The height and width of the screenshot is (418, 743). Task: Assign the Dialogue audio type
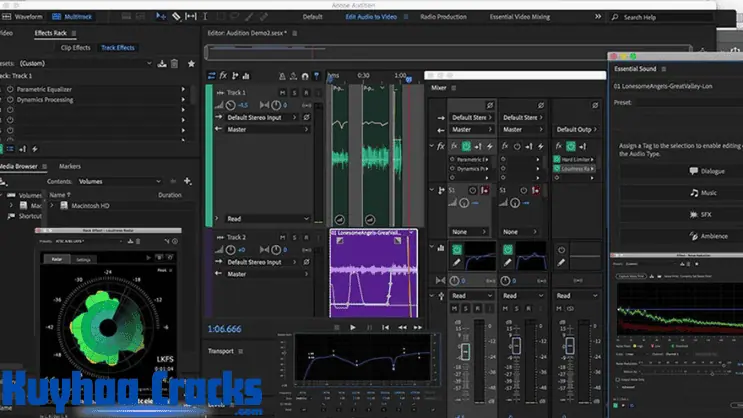(x=706, y=171)
